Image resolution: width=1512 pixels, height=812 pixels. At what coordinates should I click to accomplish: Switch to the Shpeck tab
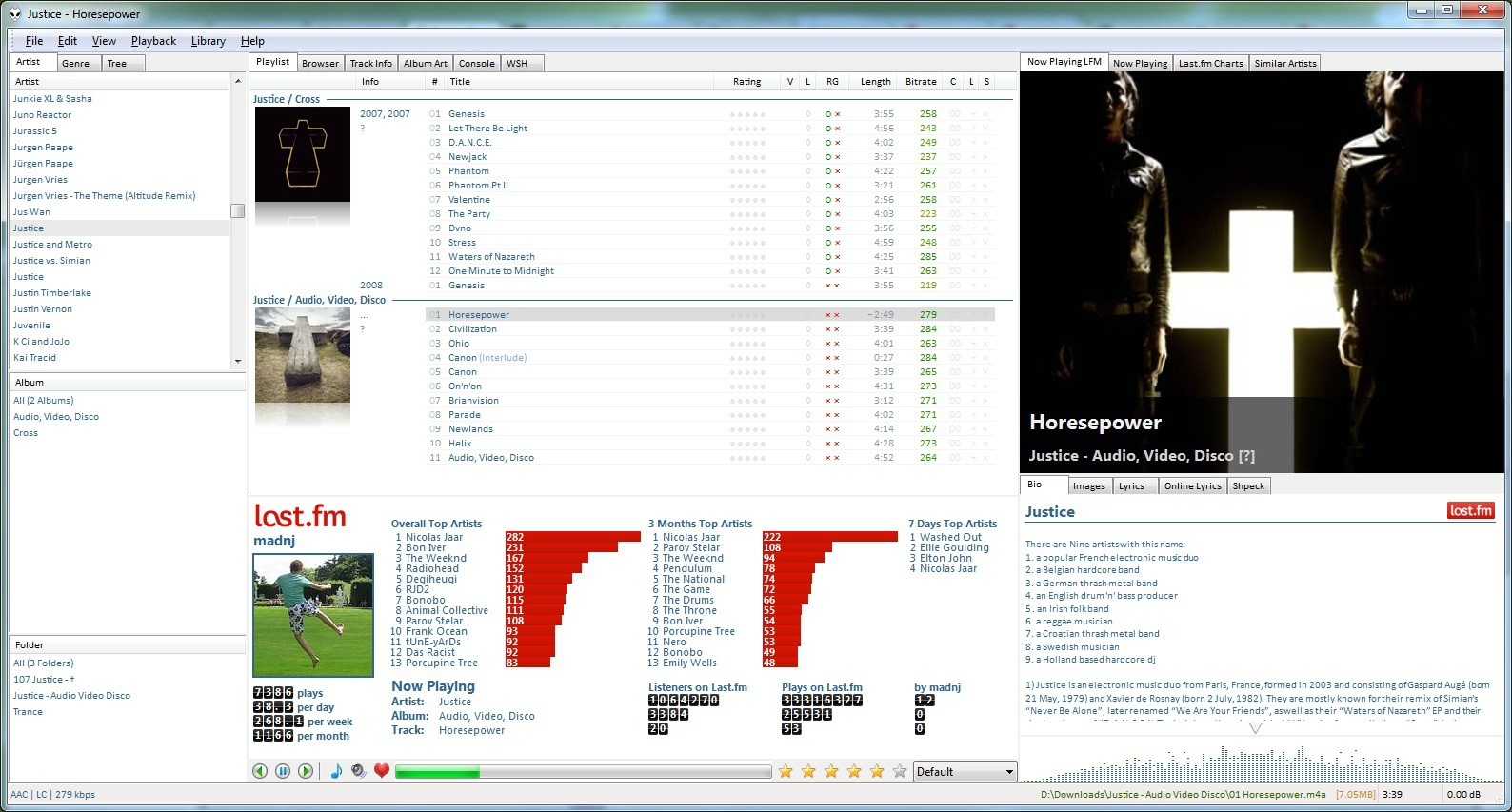pos(1248,486)
